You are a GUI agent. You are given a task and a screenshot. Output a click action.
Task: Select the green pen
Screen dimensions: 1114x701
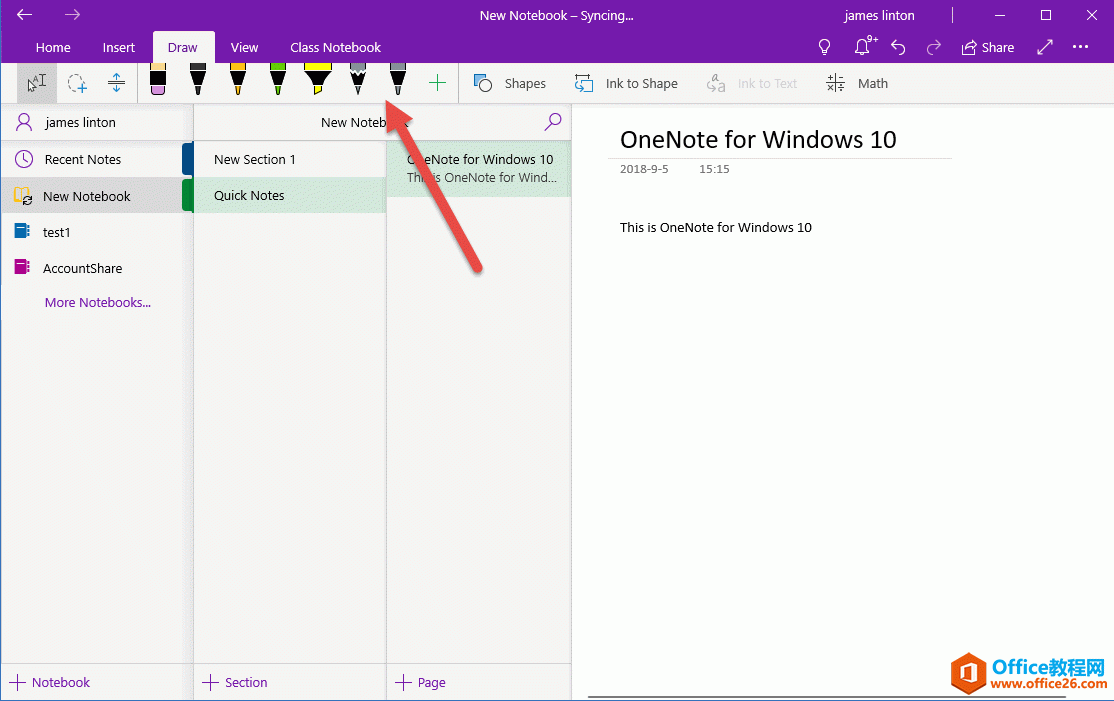[x=277, y=82]
